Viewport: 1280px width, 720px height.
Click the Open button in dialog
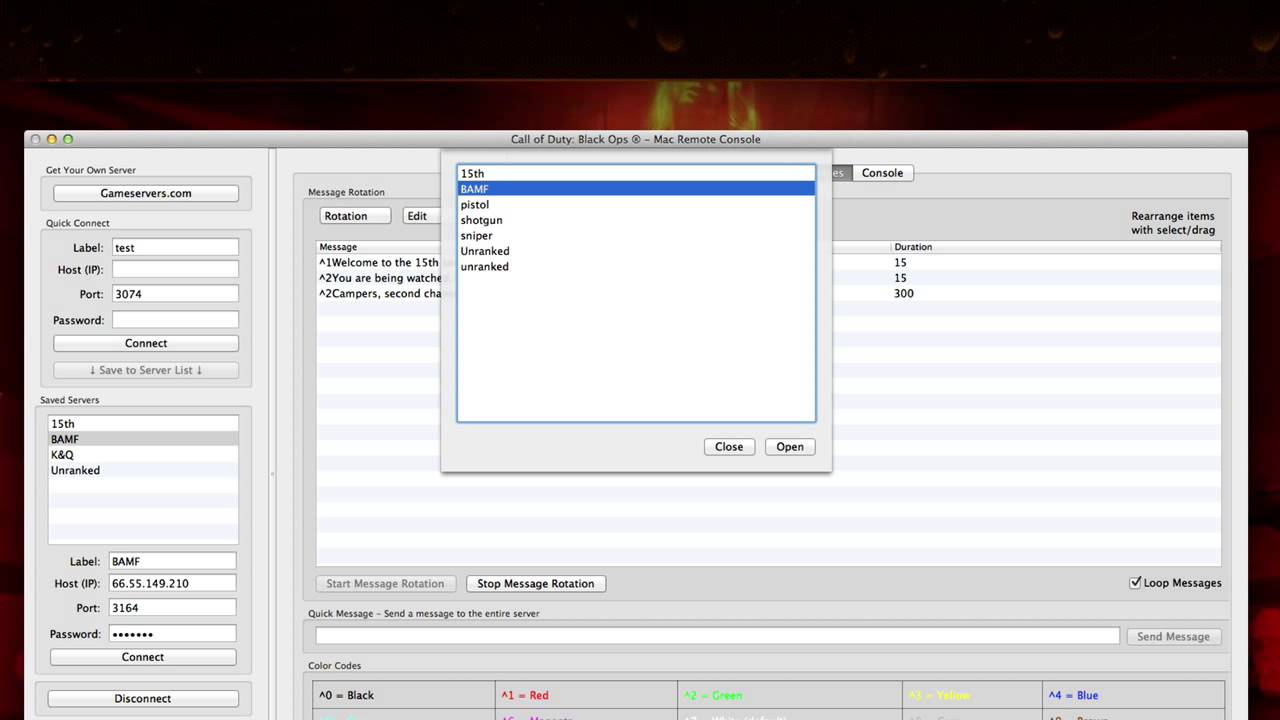click(789, 447)
